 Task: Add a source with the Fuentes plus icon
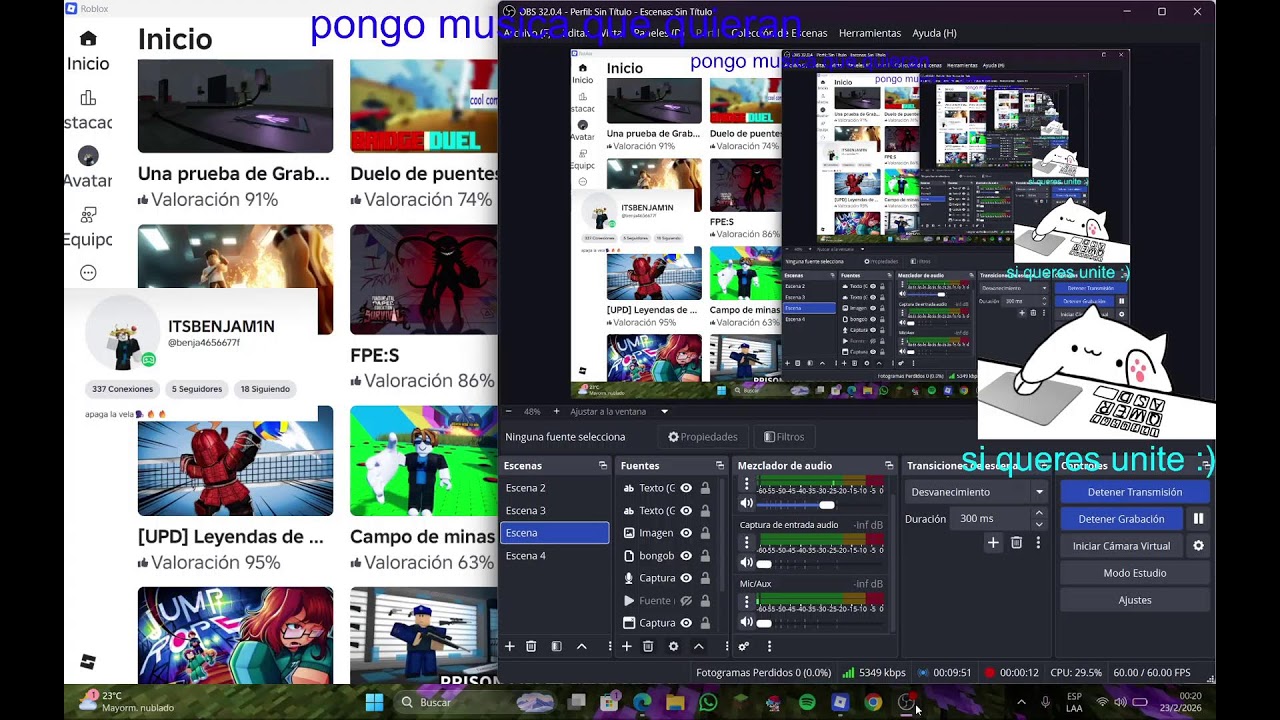(627, 647)
